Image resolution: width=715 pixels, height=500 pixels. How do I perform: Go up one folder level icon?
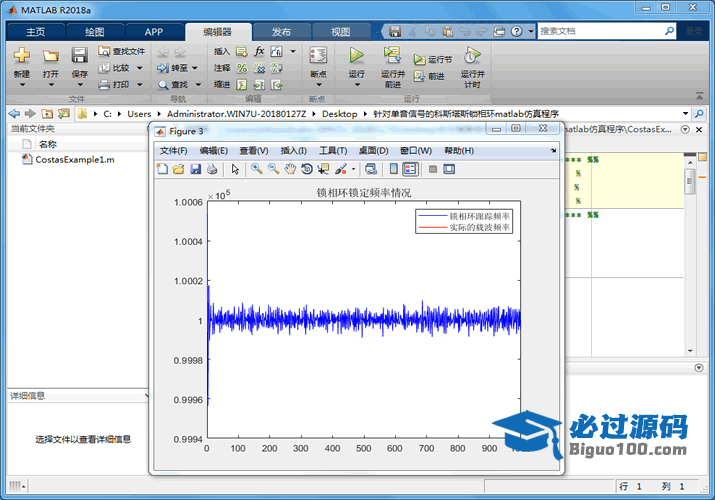point(47,113)
